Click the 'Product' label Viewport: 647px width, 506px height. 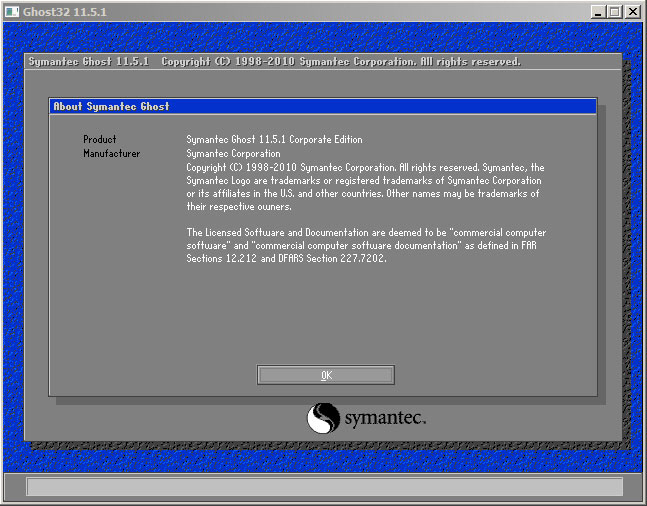[x=99, y=140]
